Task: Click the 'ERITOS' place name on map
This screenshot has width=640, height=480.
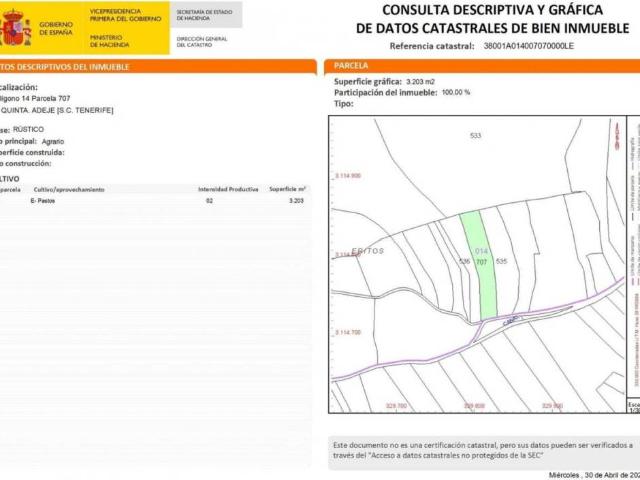Action: point(368,251)
